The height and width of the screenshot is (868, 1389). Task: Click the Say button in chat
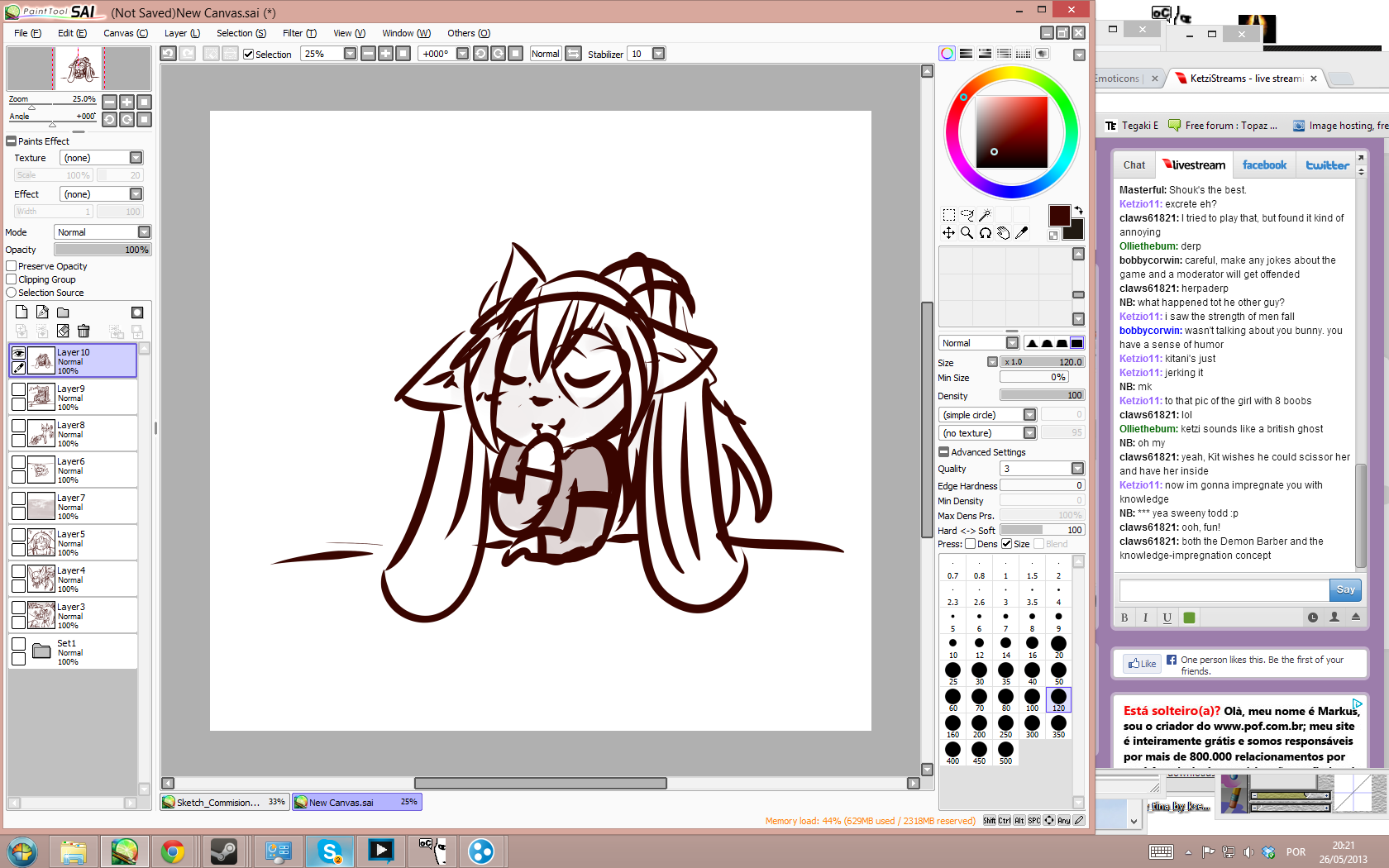coord(1345,589)
